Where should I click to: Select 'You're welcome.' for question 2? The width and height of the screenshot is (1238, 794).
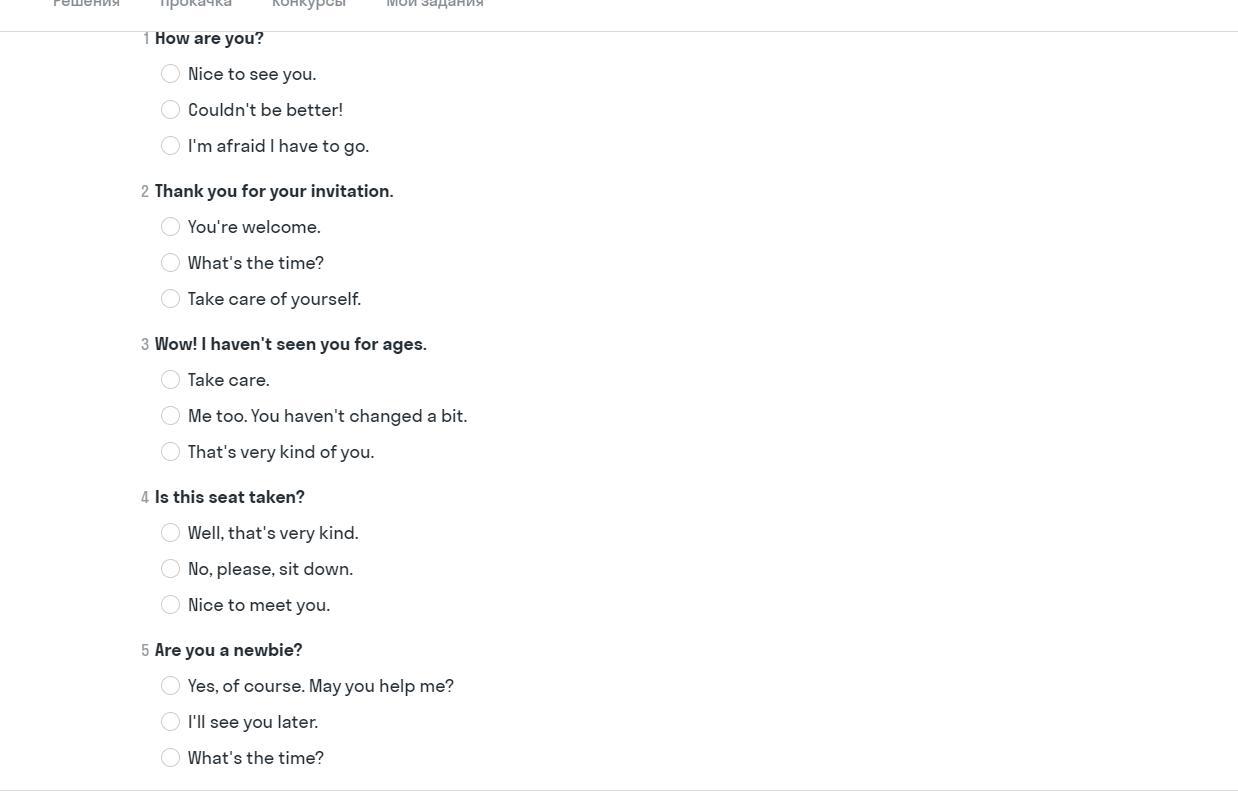tap(170, 227)
